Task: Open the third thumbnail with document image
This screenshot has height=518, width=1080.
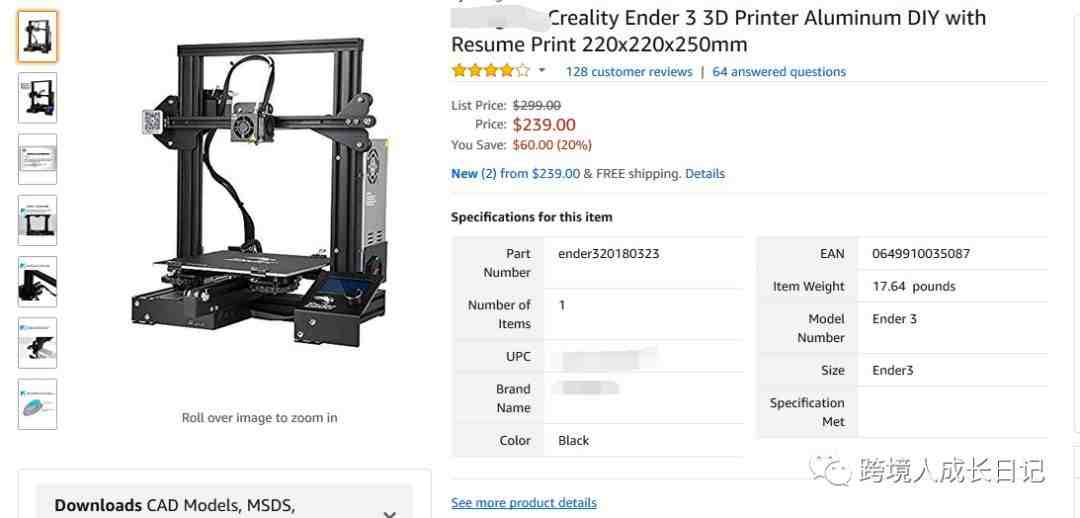Action: tap(37, 159)
